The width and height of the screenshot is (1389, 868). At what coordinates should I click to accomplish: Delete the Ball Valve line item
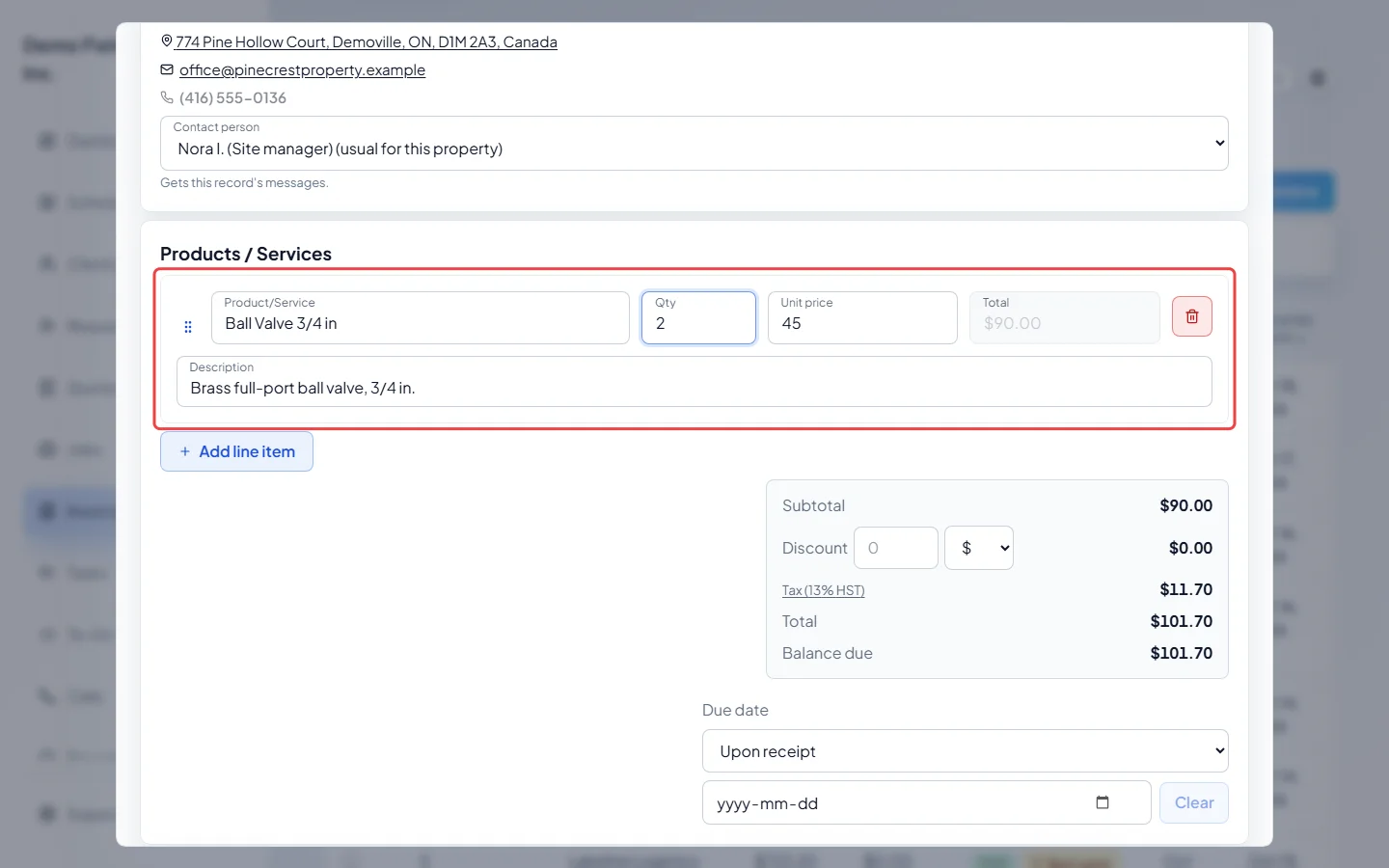[1191, 316]
